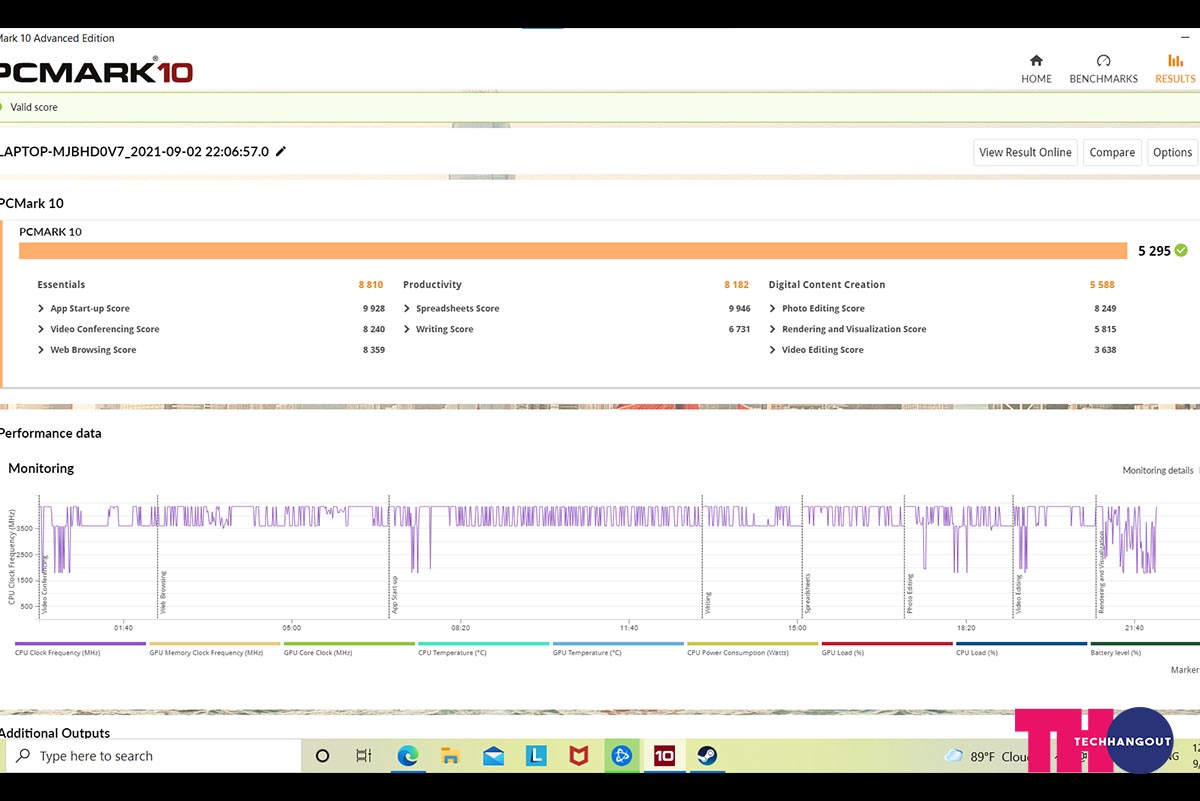The width and height of the screenshot is (1200, 801).
Task: Click the Essentials score 8 810
Action: (x=371, y=285)
